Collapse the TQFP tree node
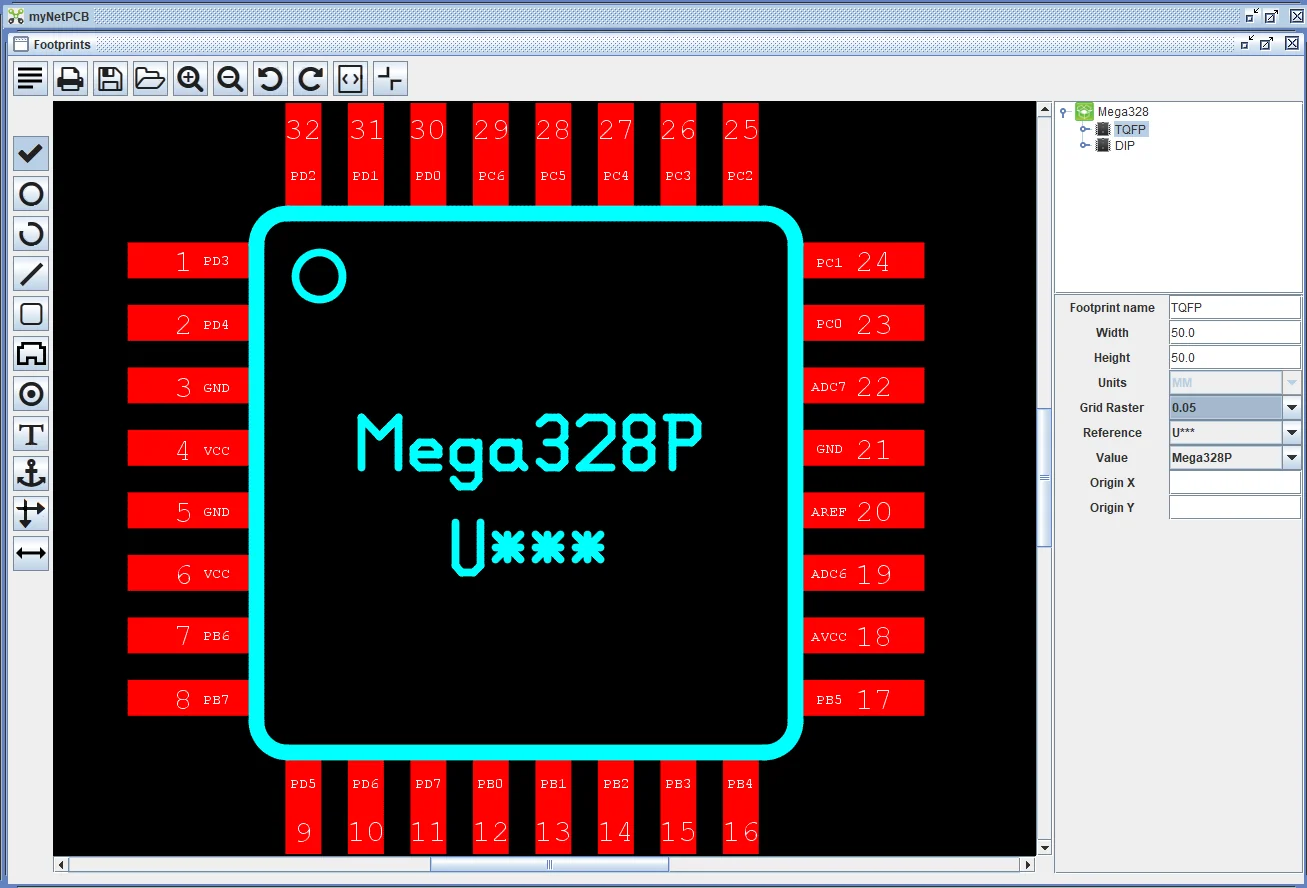 click(1084, 128)
